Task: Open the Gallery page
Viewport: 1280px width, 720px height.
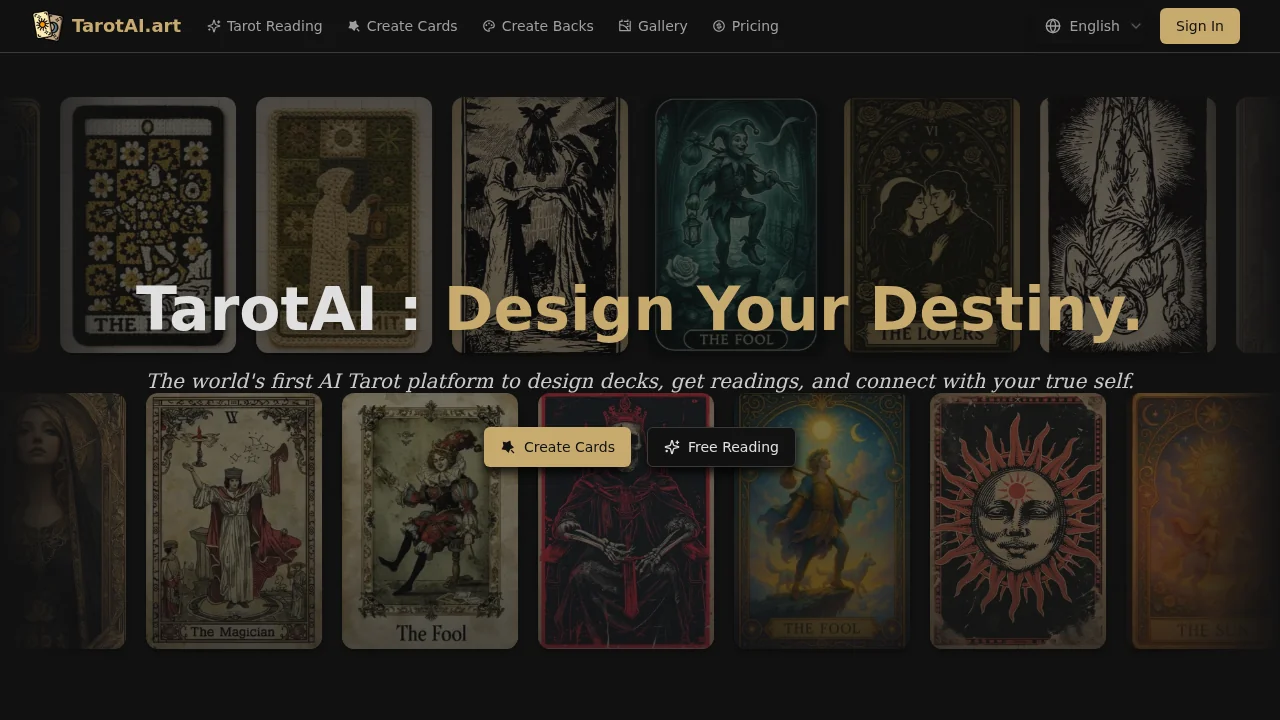Action: coord(662,26)
